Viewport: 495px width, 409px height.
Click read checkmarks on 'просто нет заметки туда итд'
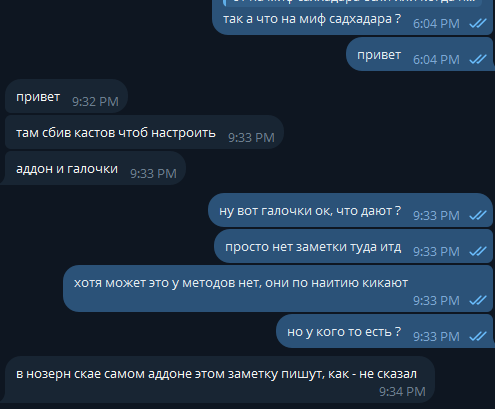pyautogui.click(x=478, y=251)
